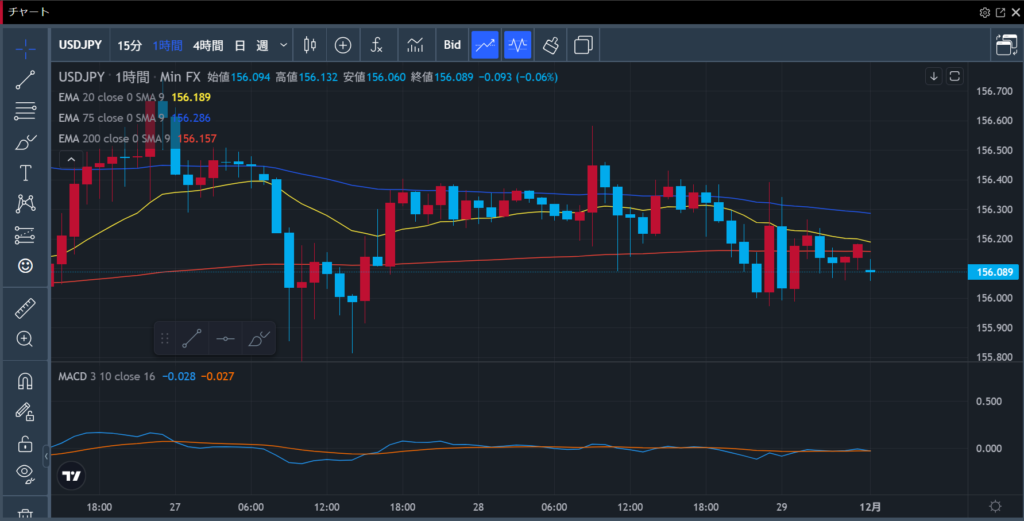The image size is (1024, 521).
Task: Click the candlestick chart style icon
Action: pyautogui.click(x=308, y=45)
